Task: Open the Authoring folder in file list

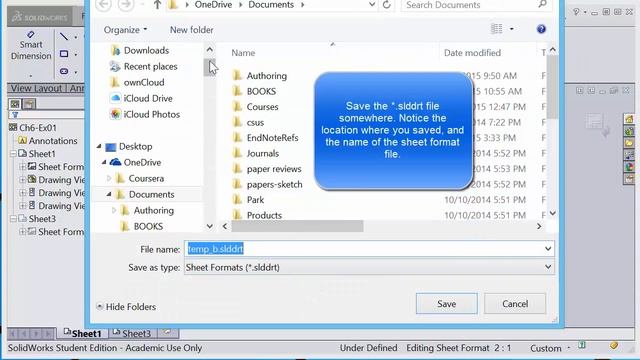Action: click(260, 76)
